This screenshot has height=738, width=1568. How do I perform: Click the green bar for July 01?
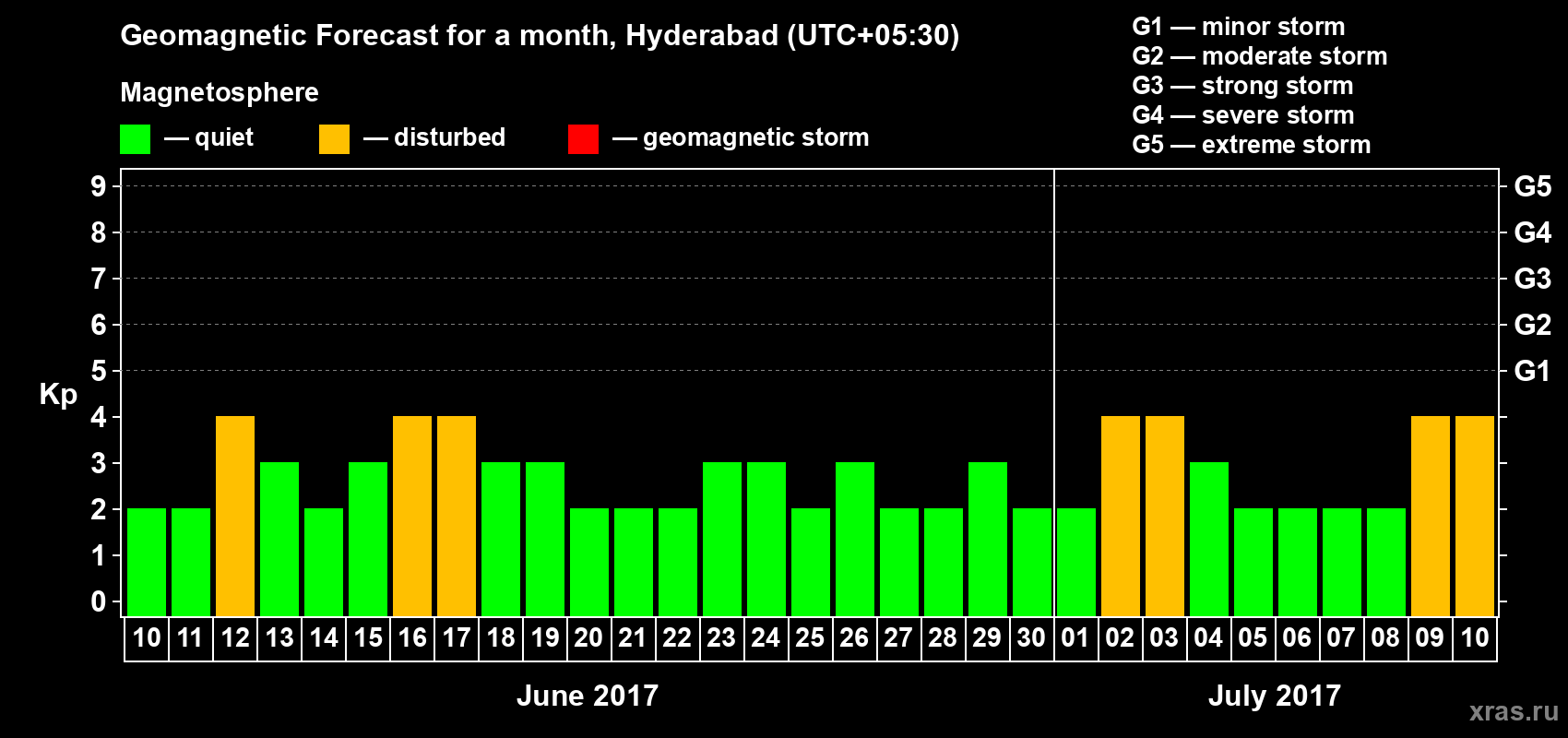point(1076,563)
